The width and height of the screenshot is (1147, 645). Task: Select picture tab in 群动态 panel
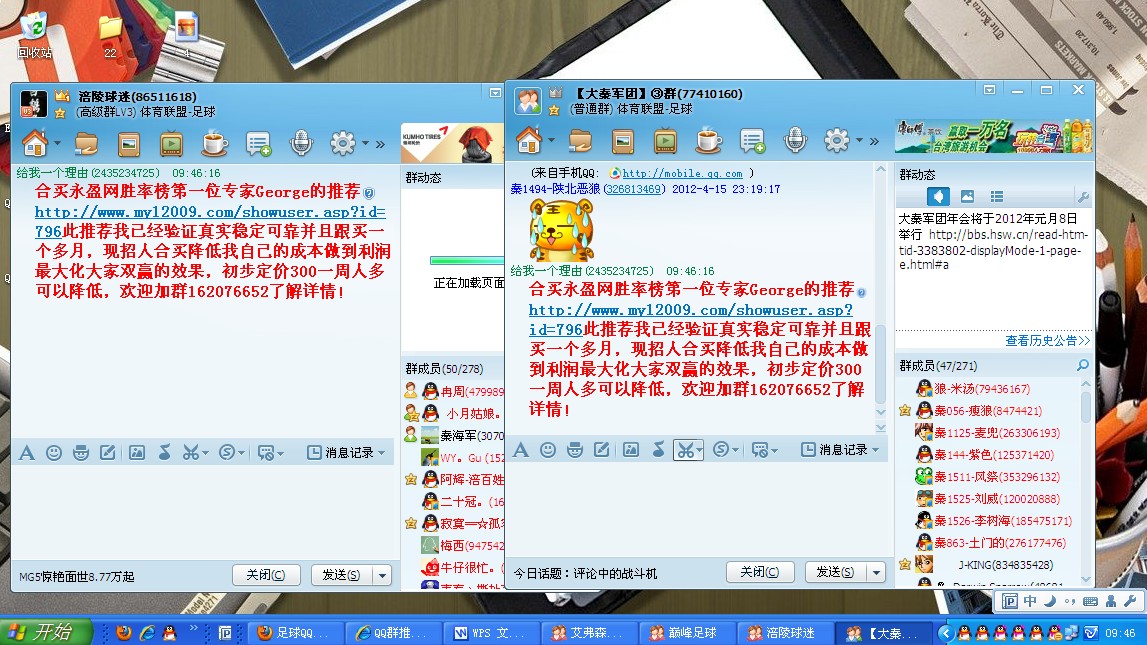pyautogui.click(x=967, y=196)
